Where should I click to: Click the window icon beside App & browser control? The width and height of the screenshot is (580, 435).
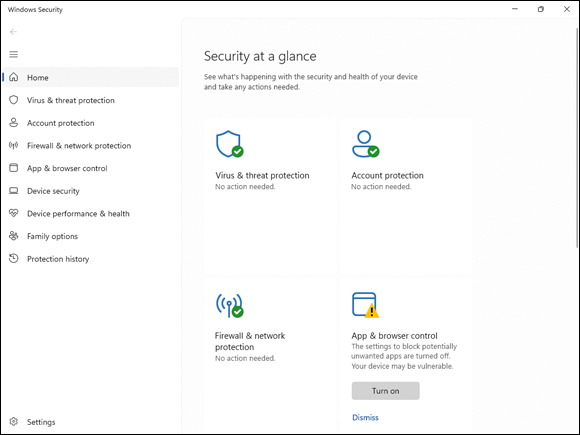pyautogui.click(x=14, y=168)
